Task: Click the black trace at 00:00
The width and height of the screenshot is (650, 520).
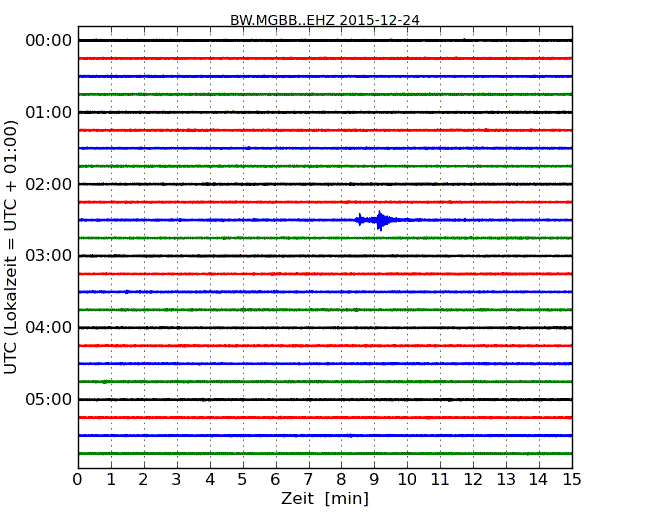Action: pos(325,40)
